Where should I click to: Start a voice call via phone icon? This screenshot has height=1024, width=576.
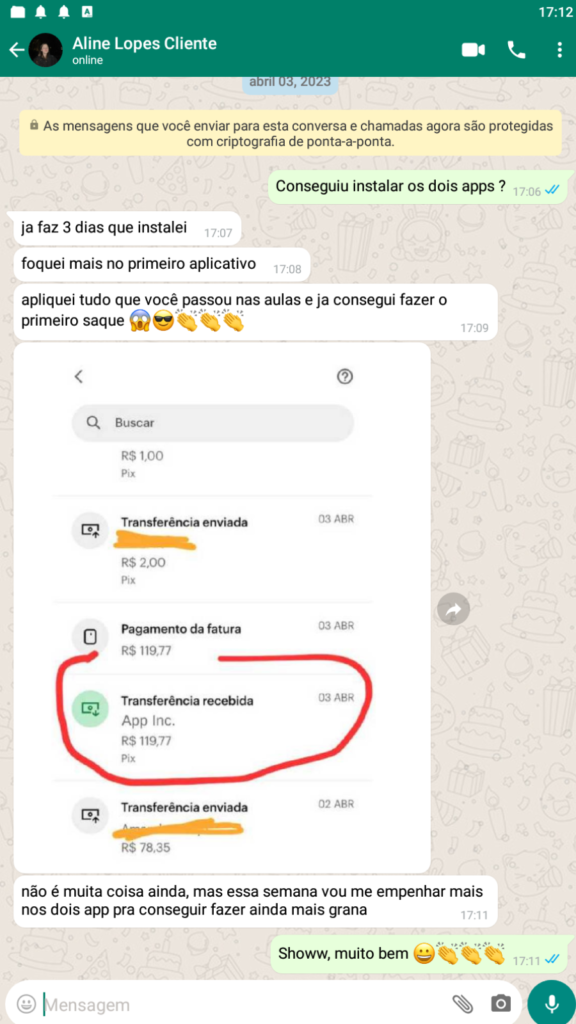pos(517,50)
